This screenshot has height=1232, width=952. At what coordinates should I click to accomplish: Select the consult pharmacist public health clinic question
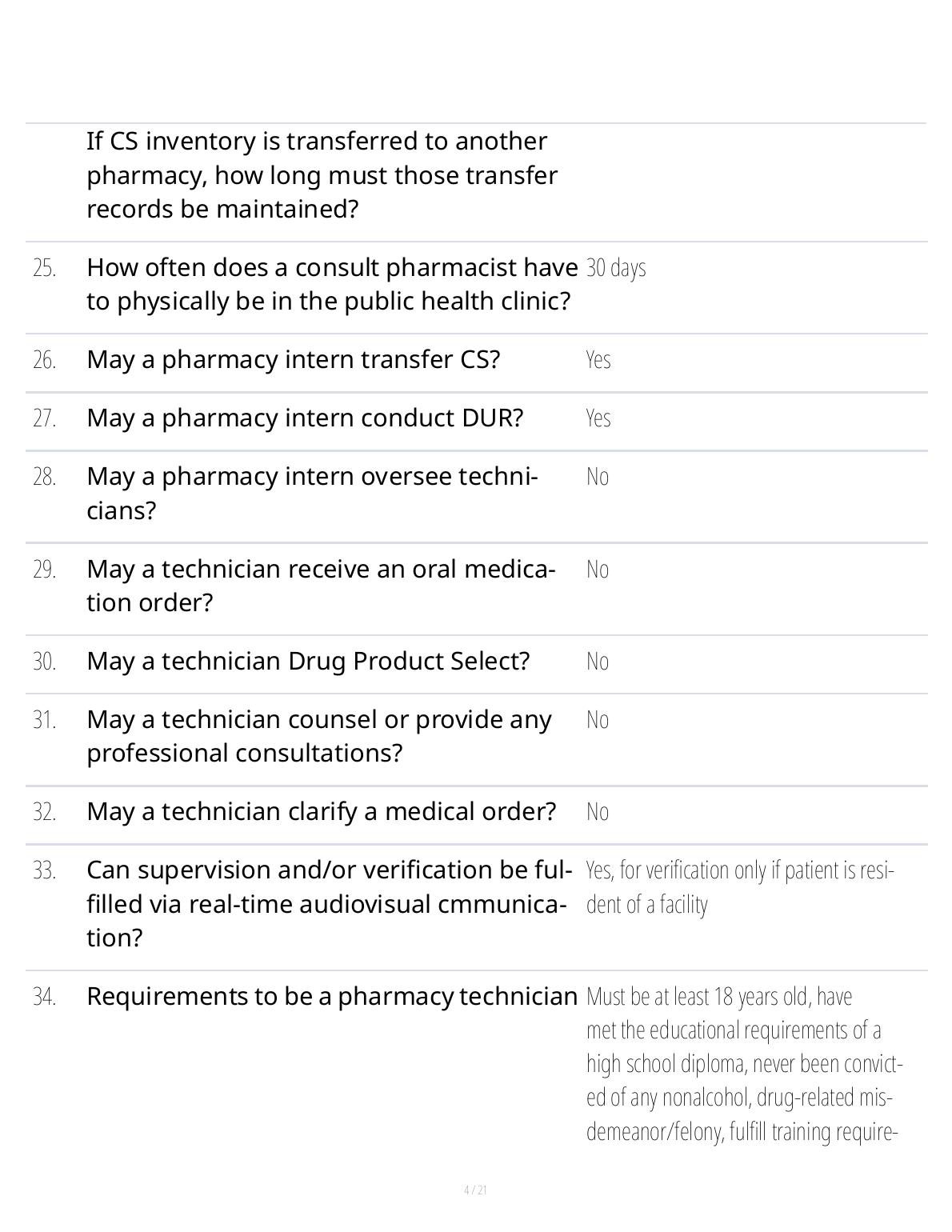point(331,284)
